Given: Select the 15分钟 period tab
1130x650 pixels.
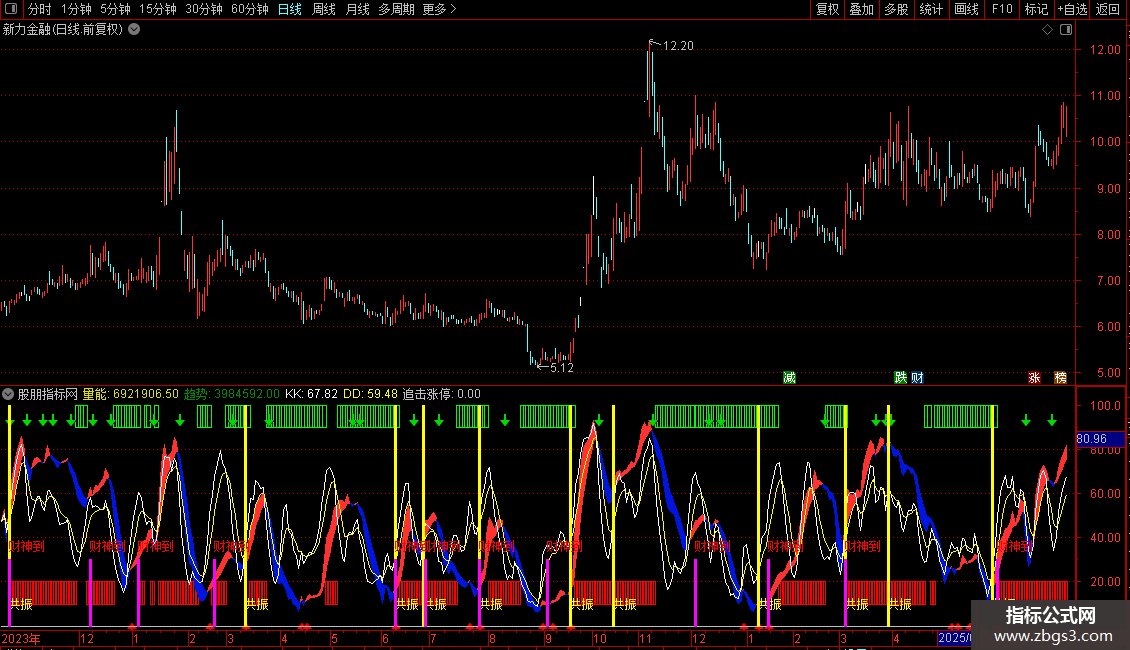Looking at the screenshot, I should (x=158, y=9).
